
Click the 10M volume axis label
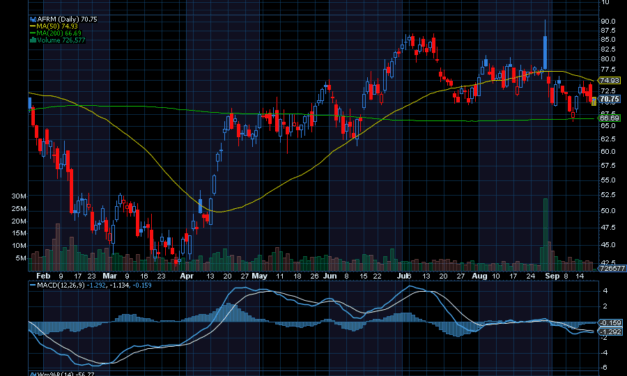click(19, 246)
